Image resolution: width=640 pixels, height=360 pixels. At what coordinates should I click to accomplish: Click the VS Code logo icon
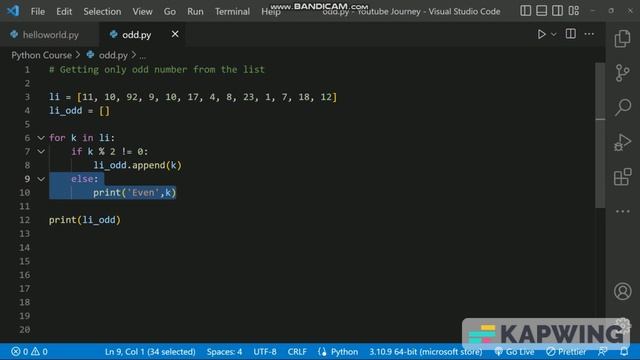coord(13,11)
